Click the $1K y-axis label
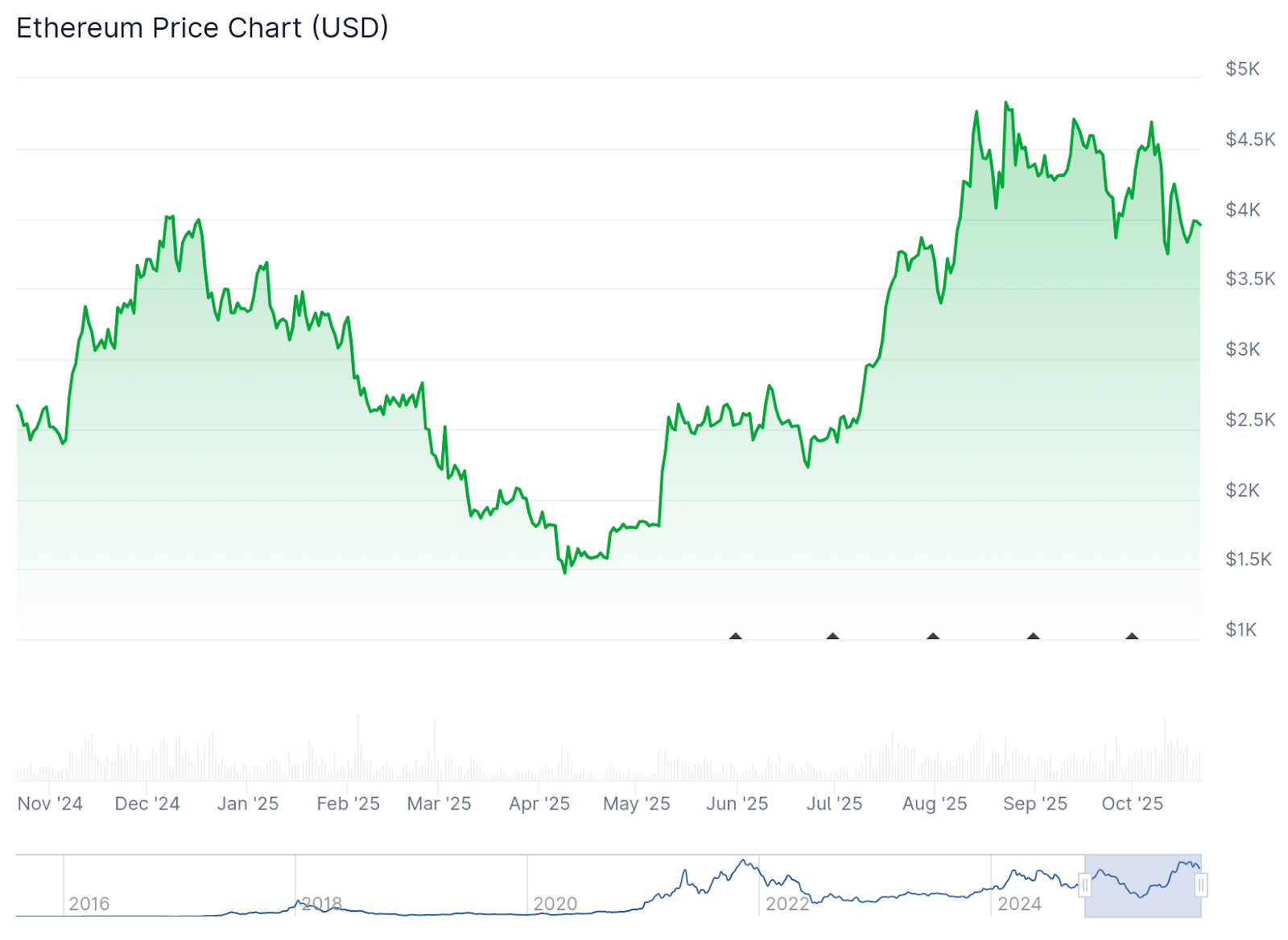The image size is (1288, 940). click(x=1241, y=629)
